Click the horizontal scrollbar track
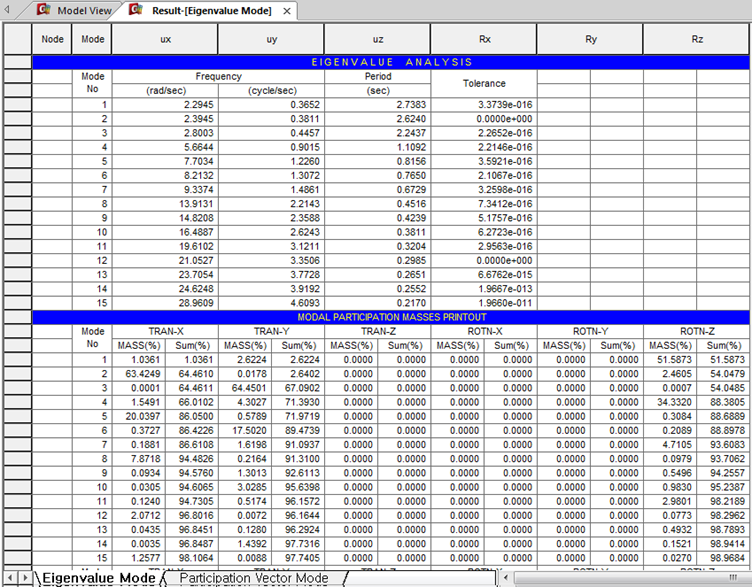This screenshot has height=587, width=752. pos(631,578)
